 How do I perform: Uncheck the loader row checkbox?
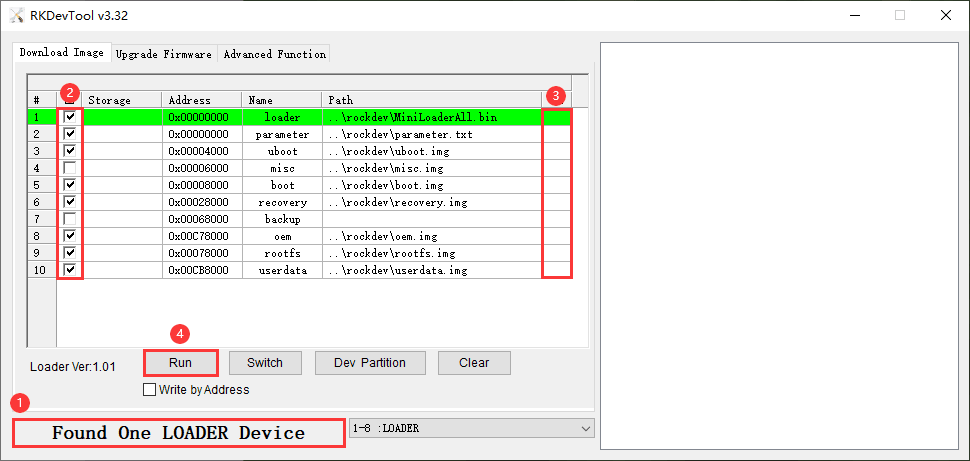pos(71,116)
